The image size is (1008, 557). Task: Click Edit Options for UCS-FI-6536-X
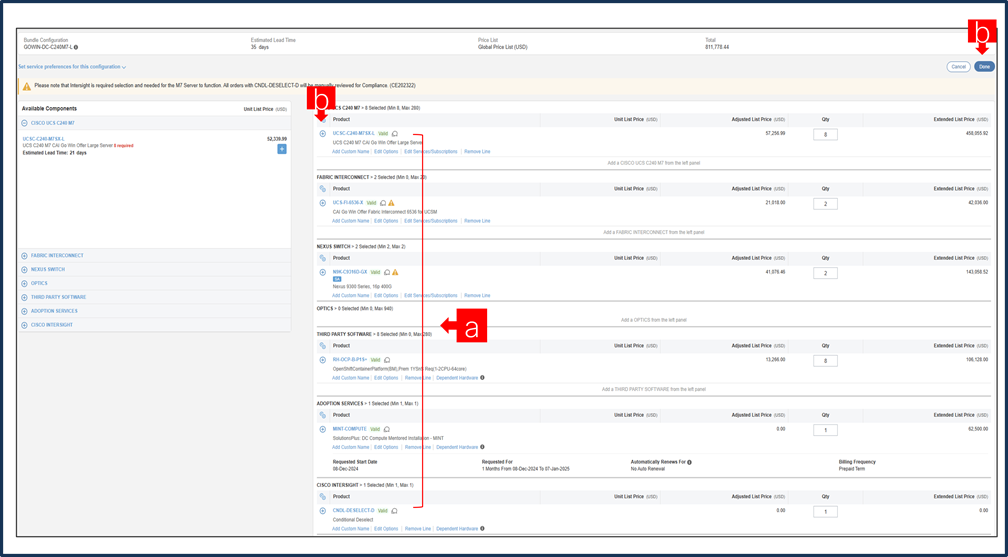(386, 221)
